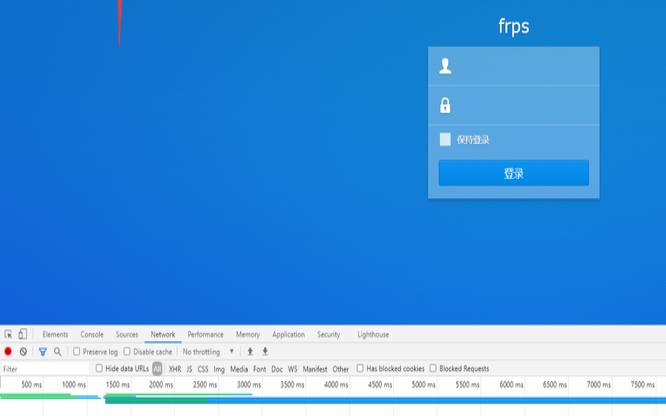This screenshot has width=666, height=416.
Task: Filter requests by Font
Action: (260, 369)
